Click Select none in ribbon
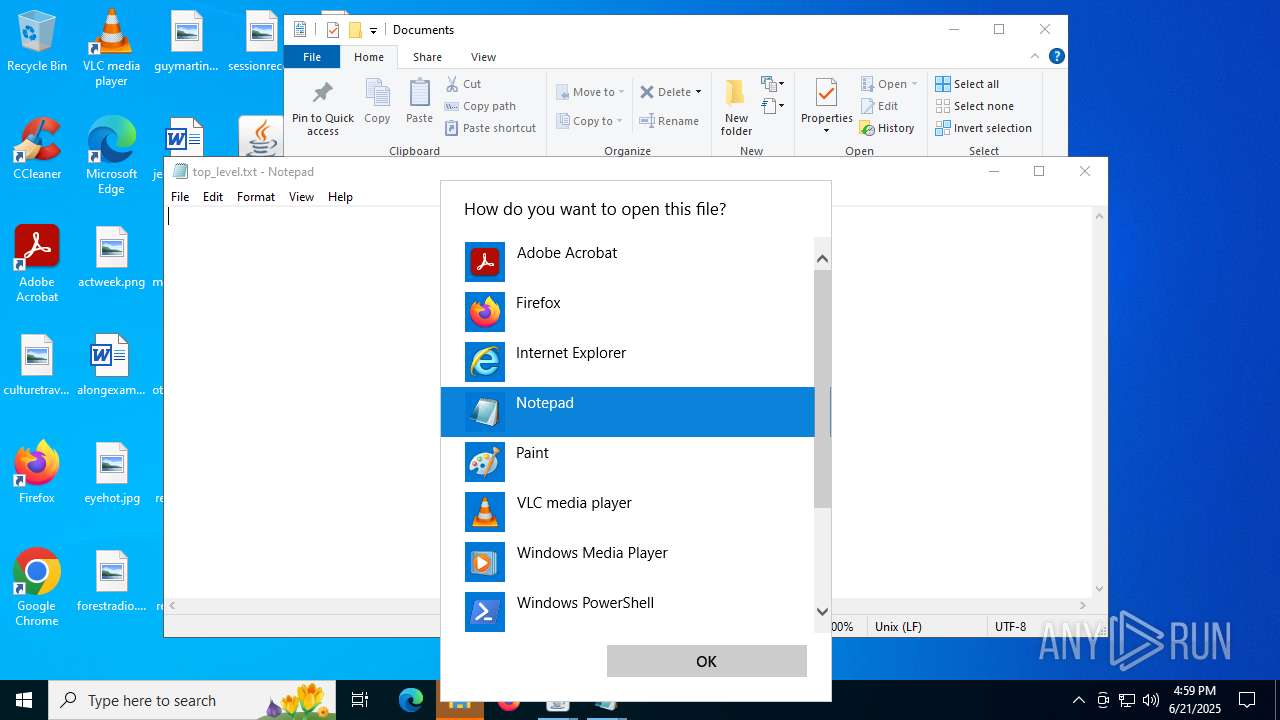1280x720 pixels. point(974,106)
